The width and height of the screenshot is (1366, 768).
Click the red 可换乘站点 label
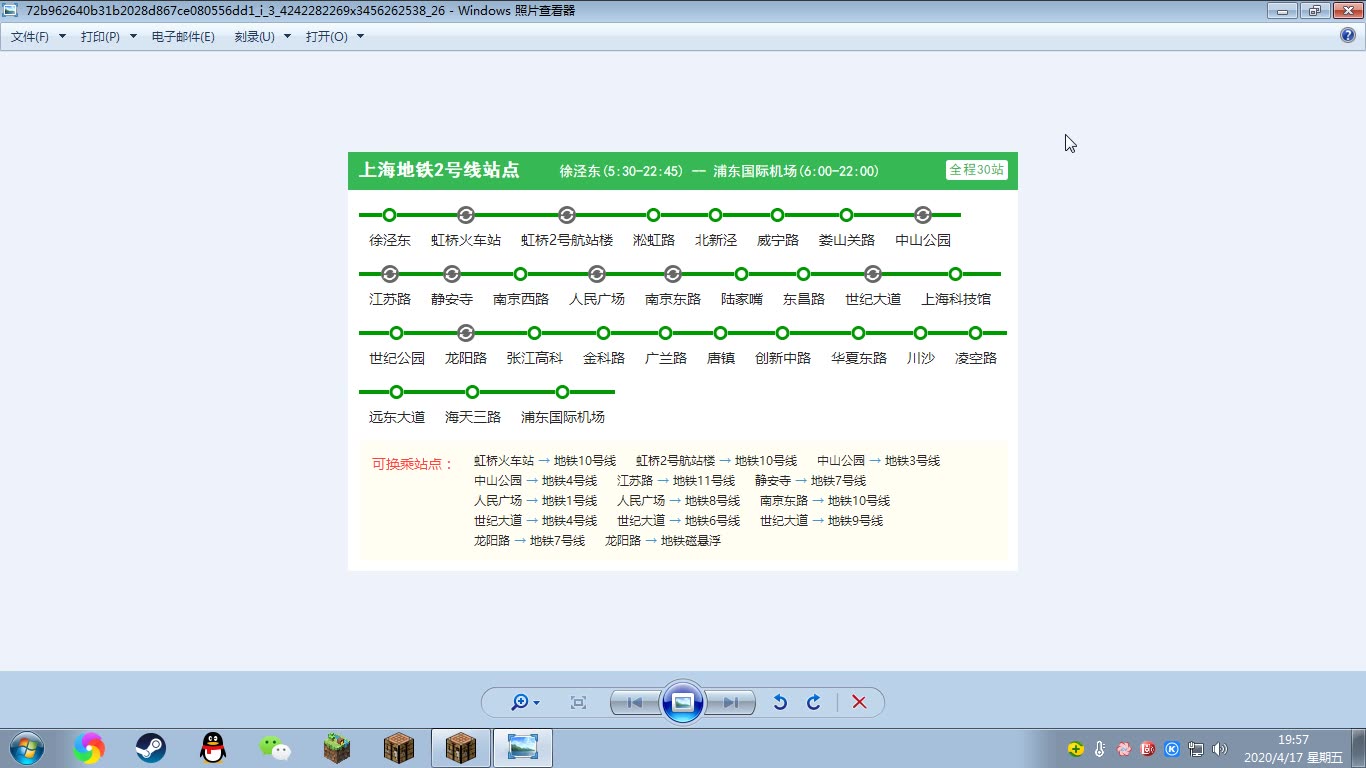pyautogui.click(x=413, y=464)
